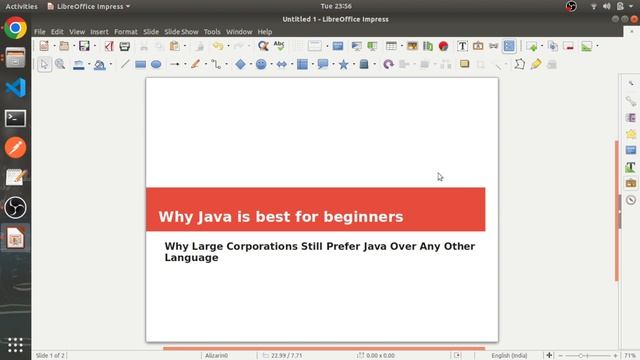Open the New document dropdown arrow
This screenshot has height=360, width=640.
[54, 46]
